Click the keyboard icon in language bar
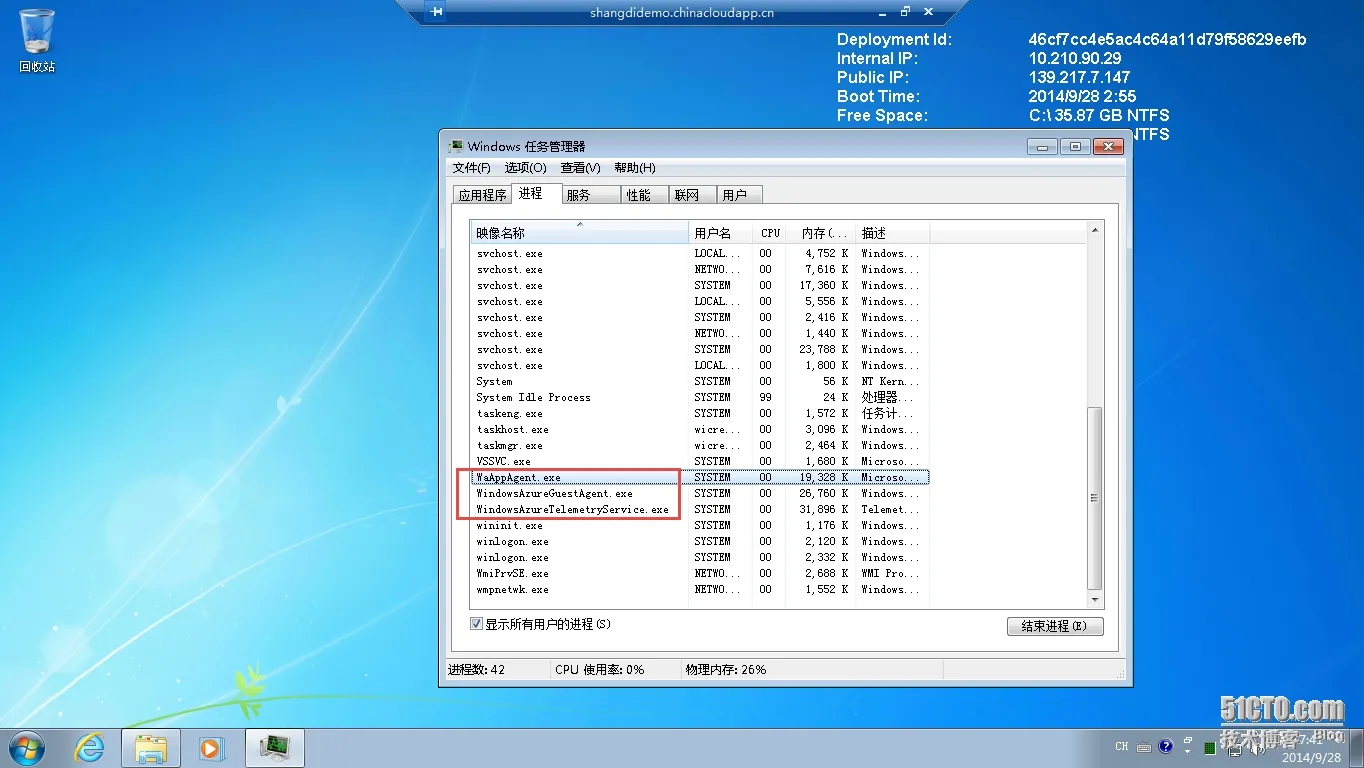This screenshot has width=1364, height=768. 1145,746
